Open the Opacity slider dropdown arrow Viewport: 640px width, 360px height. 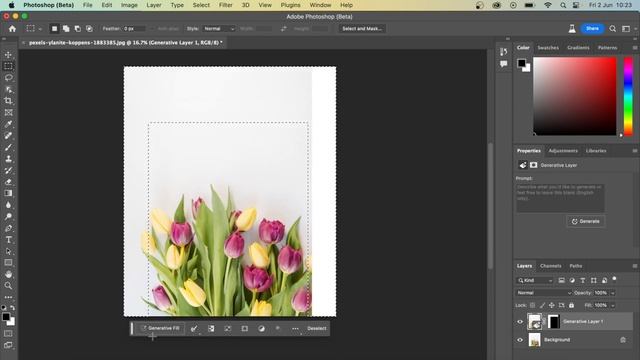pos(613,293)
